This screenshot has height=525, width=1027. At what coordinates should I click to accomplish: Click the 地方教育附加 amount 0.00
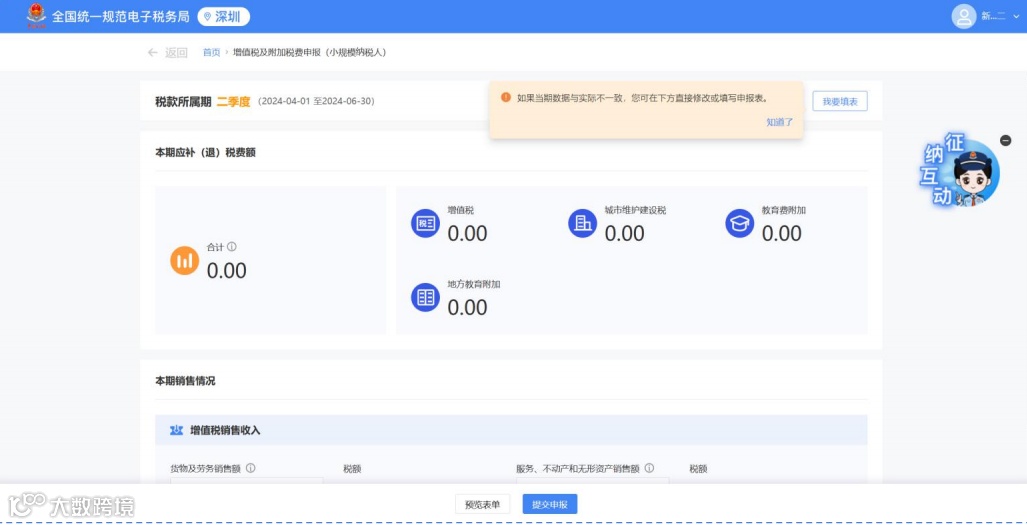[468, 308]
